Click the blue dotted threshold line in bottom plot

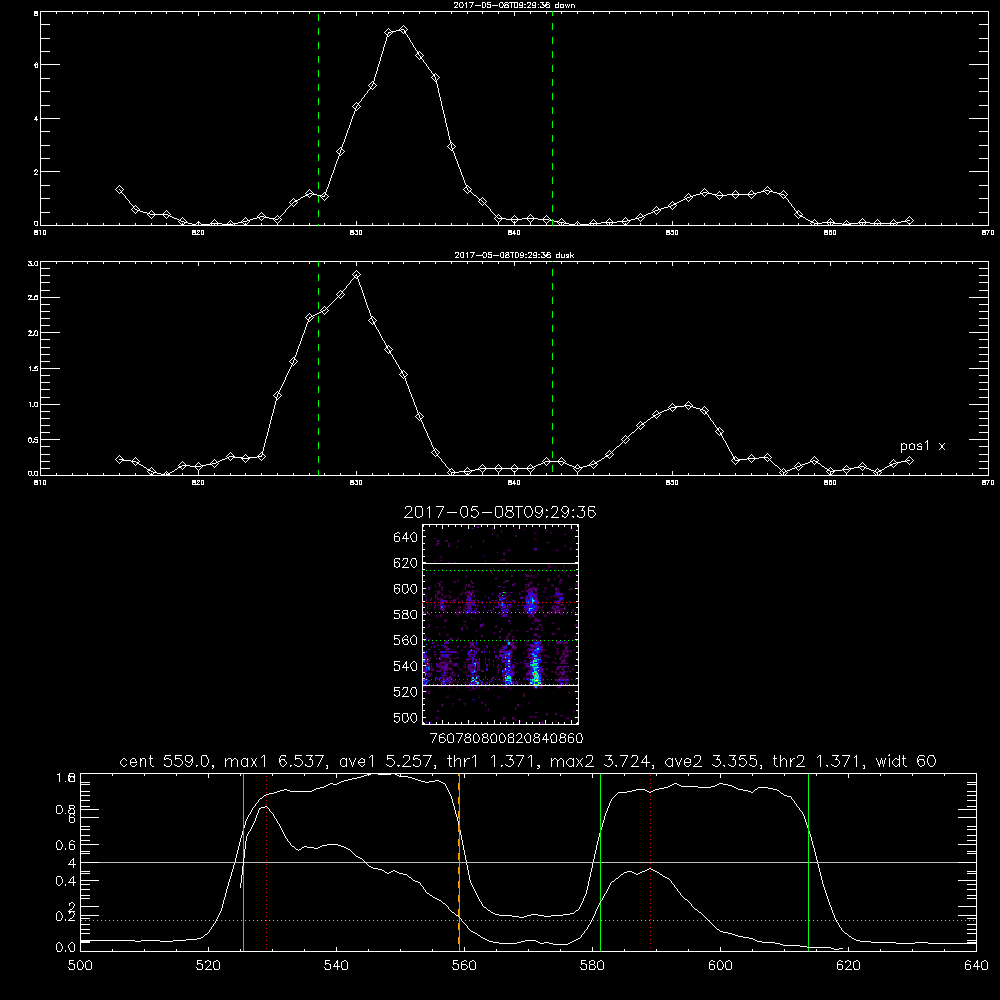[x=528, y=920]
